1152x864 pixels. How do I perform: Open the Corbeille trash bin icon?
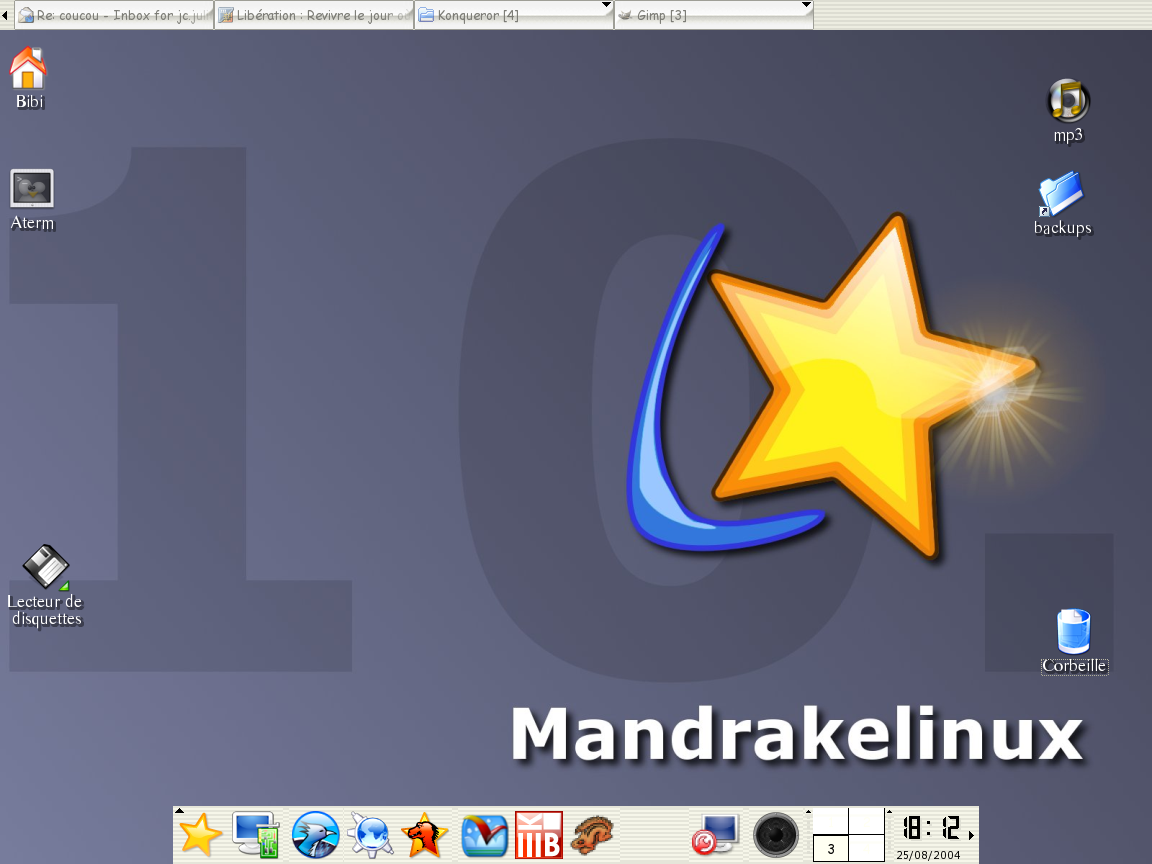(1073, 631)
